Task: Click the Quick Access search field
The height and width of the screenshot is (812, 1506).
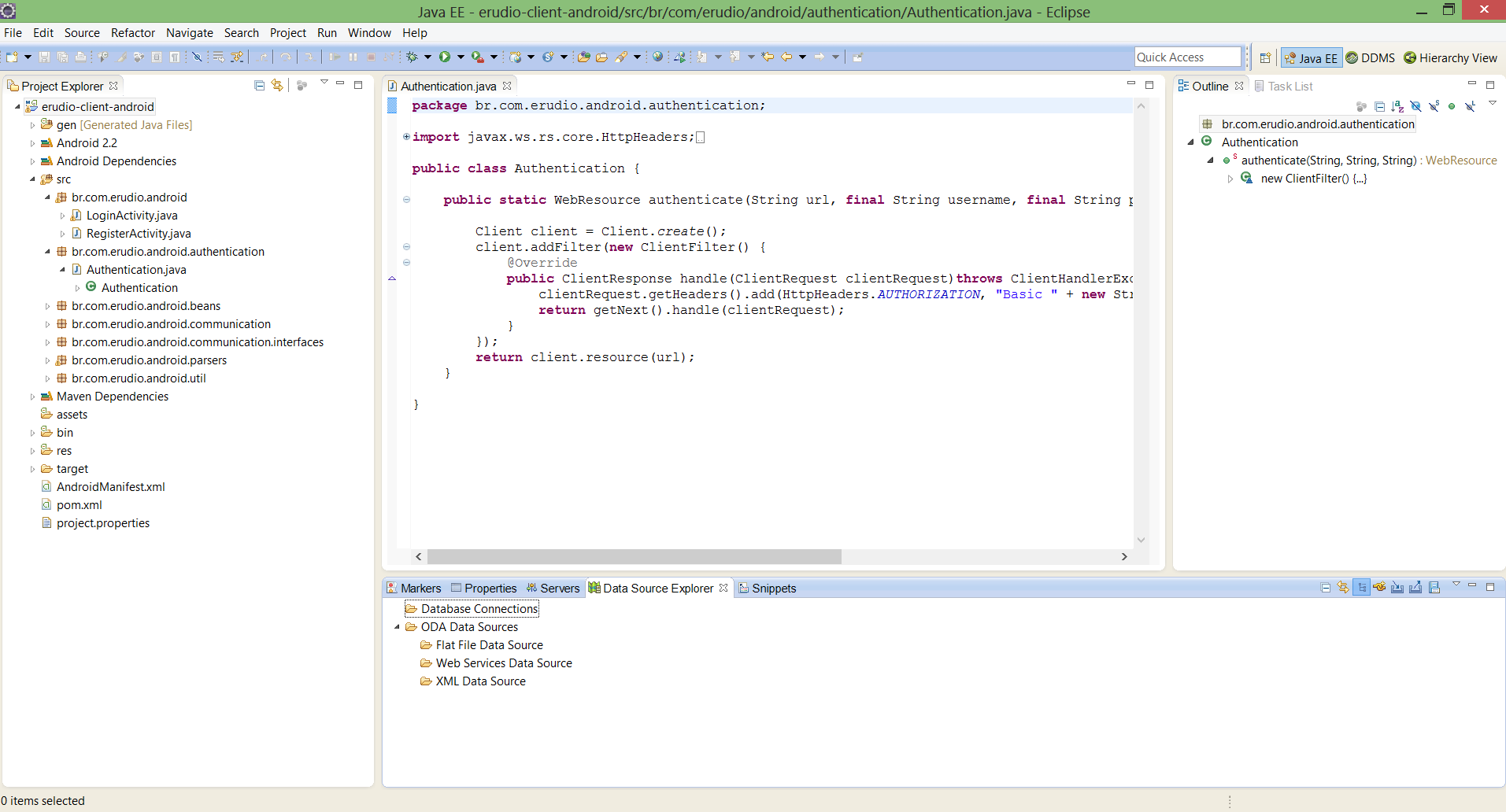Action: tap(1187, 57)
